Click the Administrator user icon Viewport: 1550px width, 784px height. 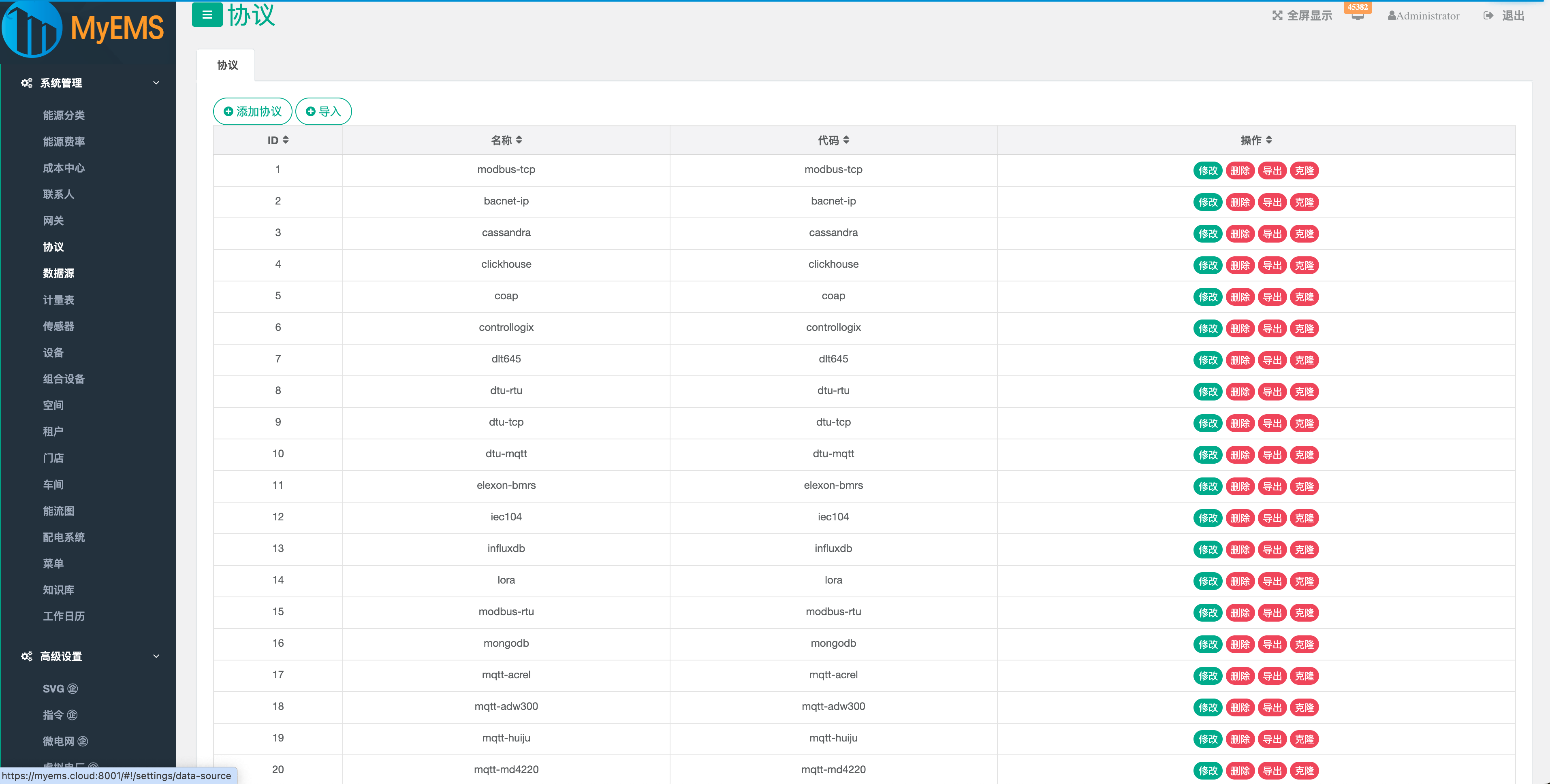click(1391, 16)
